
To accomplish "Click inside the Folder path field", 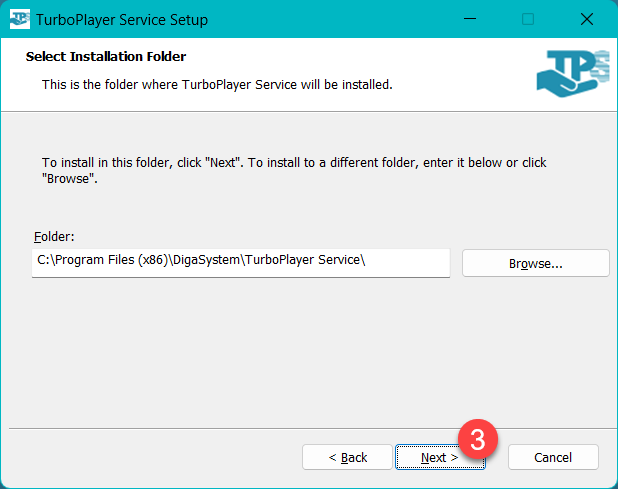I will [x=240, y=262].
